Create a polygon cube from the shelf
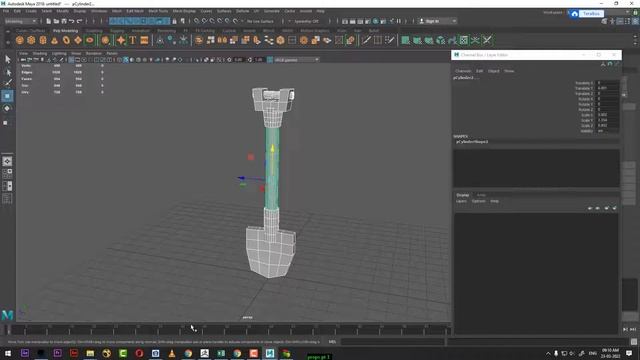 point(31,40)
